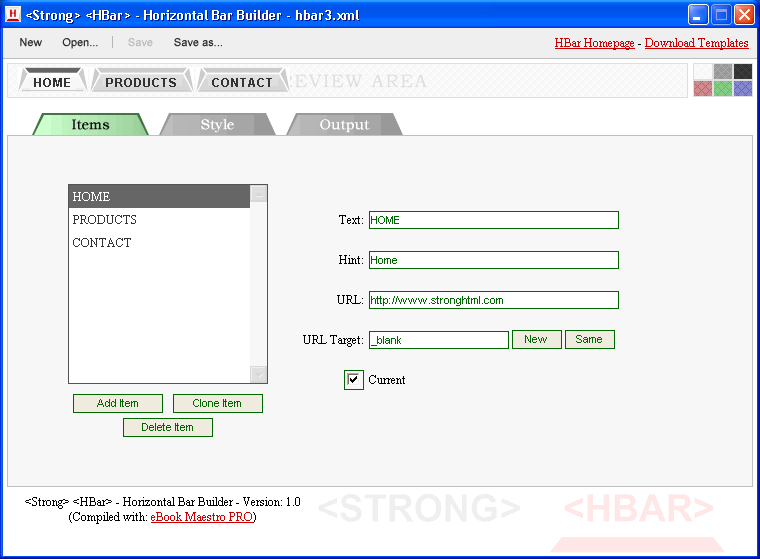The width and height of the screenshot is (760, 559).
Task: Click the Delete Item button
Action: pyautogui.click(x=167, y=428)
